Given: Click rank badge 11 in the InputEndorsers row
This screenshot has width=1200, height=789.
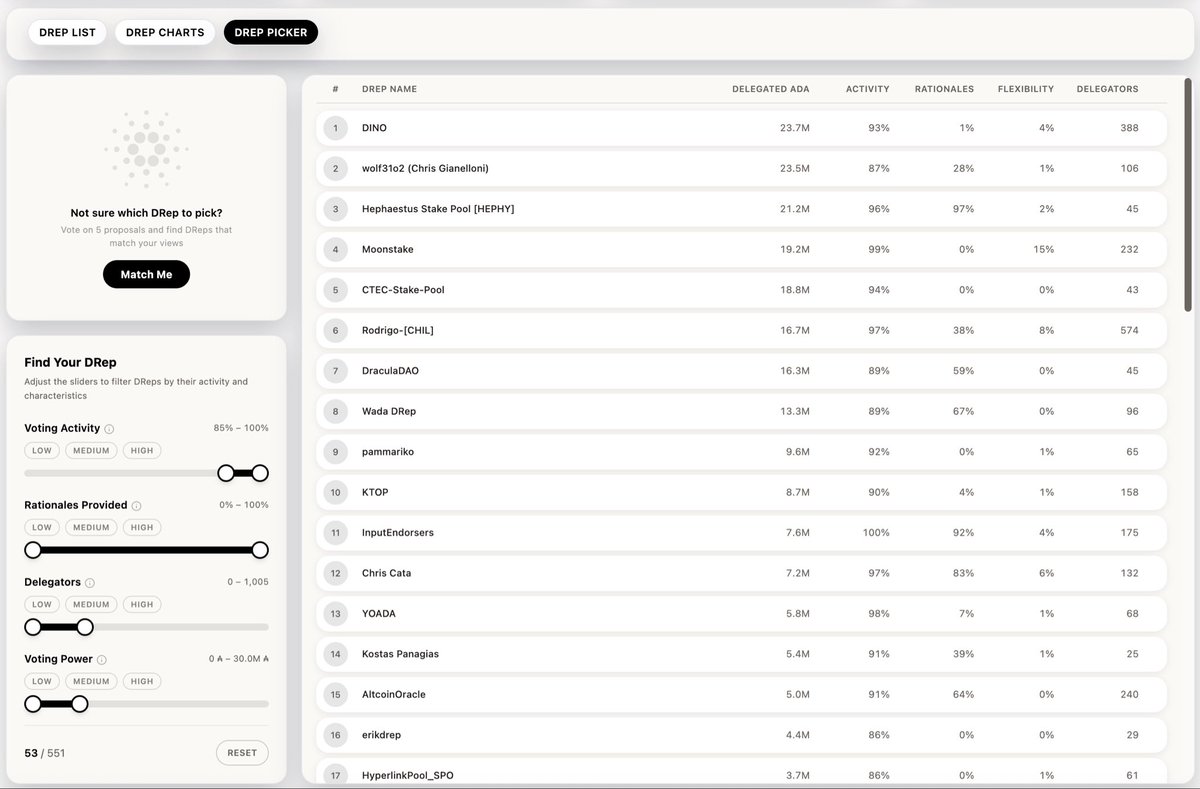Looking at the screenshot, I should coord(335,533).
